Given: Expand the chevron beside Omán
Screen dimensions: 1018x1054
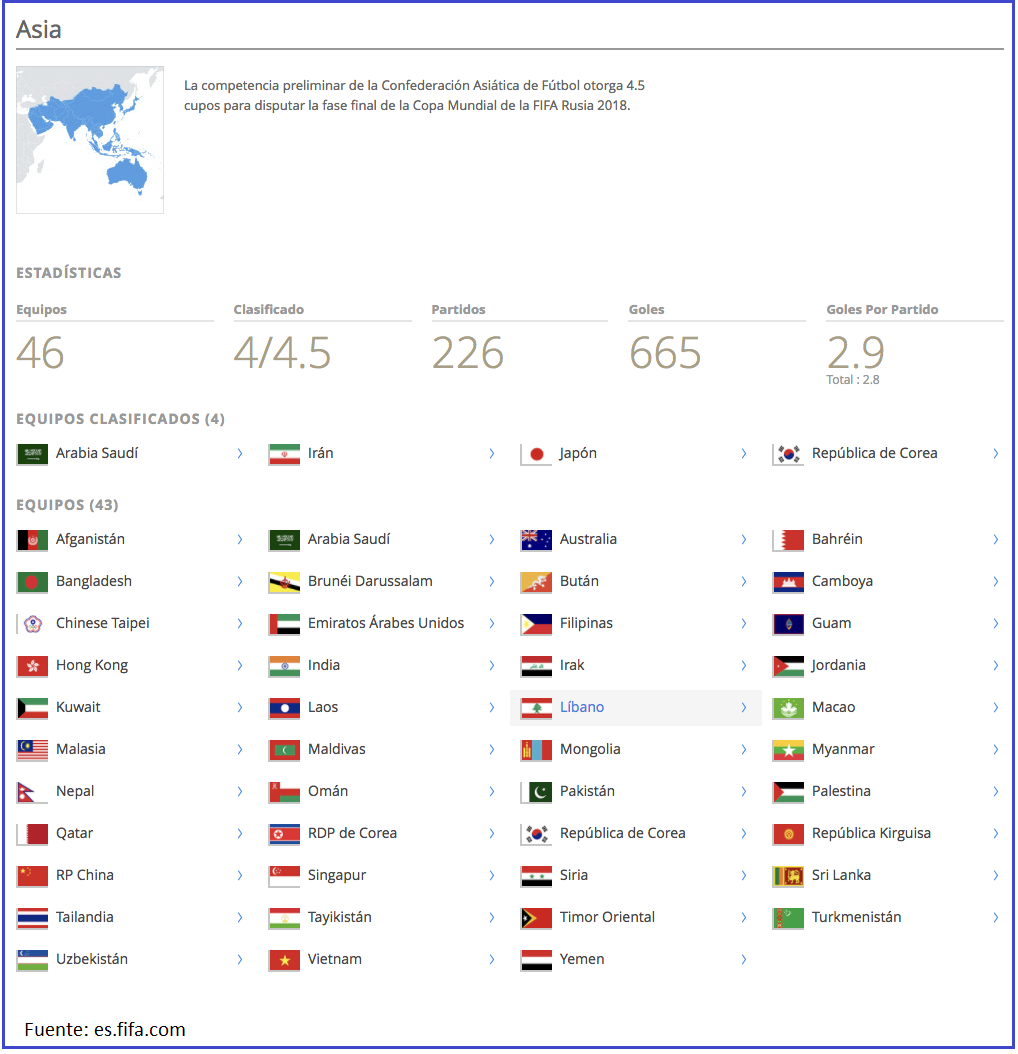Looking at the screenshot, I should pos(492,791).
